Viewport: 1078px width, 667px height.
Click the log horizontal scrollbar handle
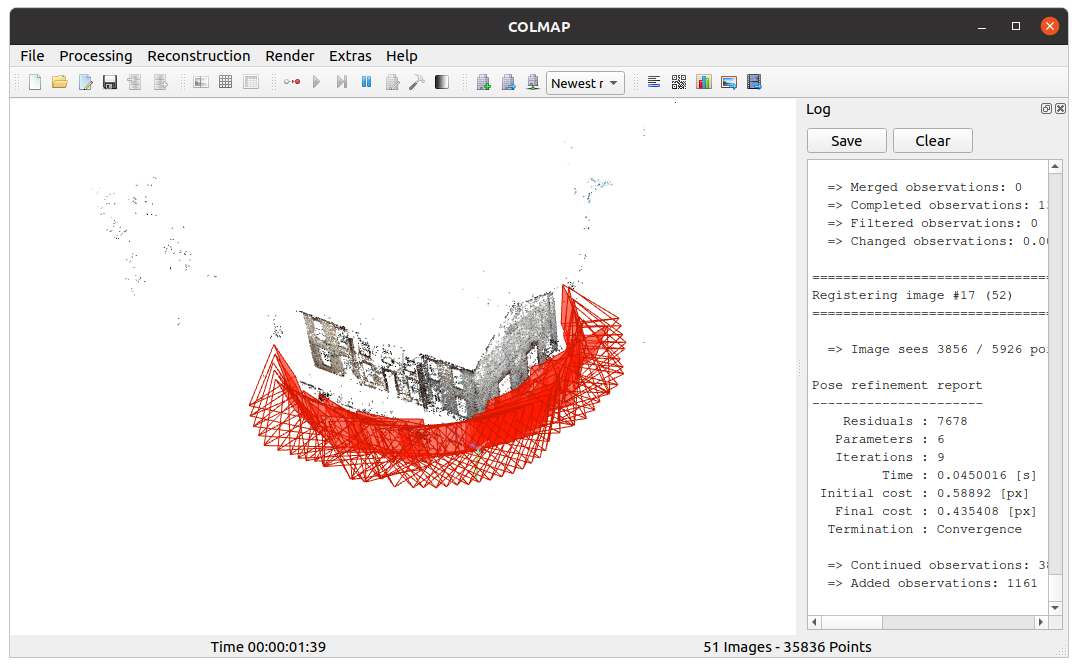(x=852, y=622)
